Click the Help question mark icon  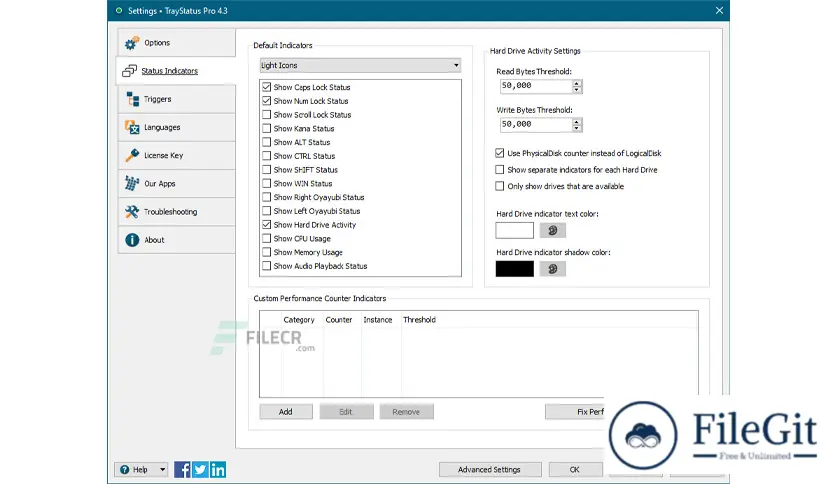pos(125,470)
